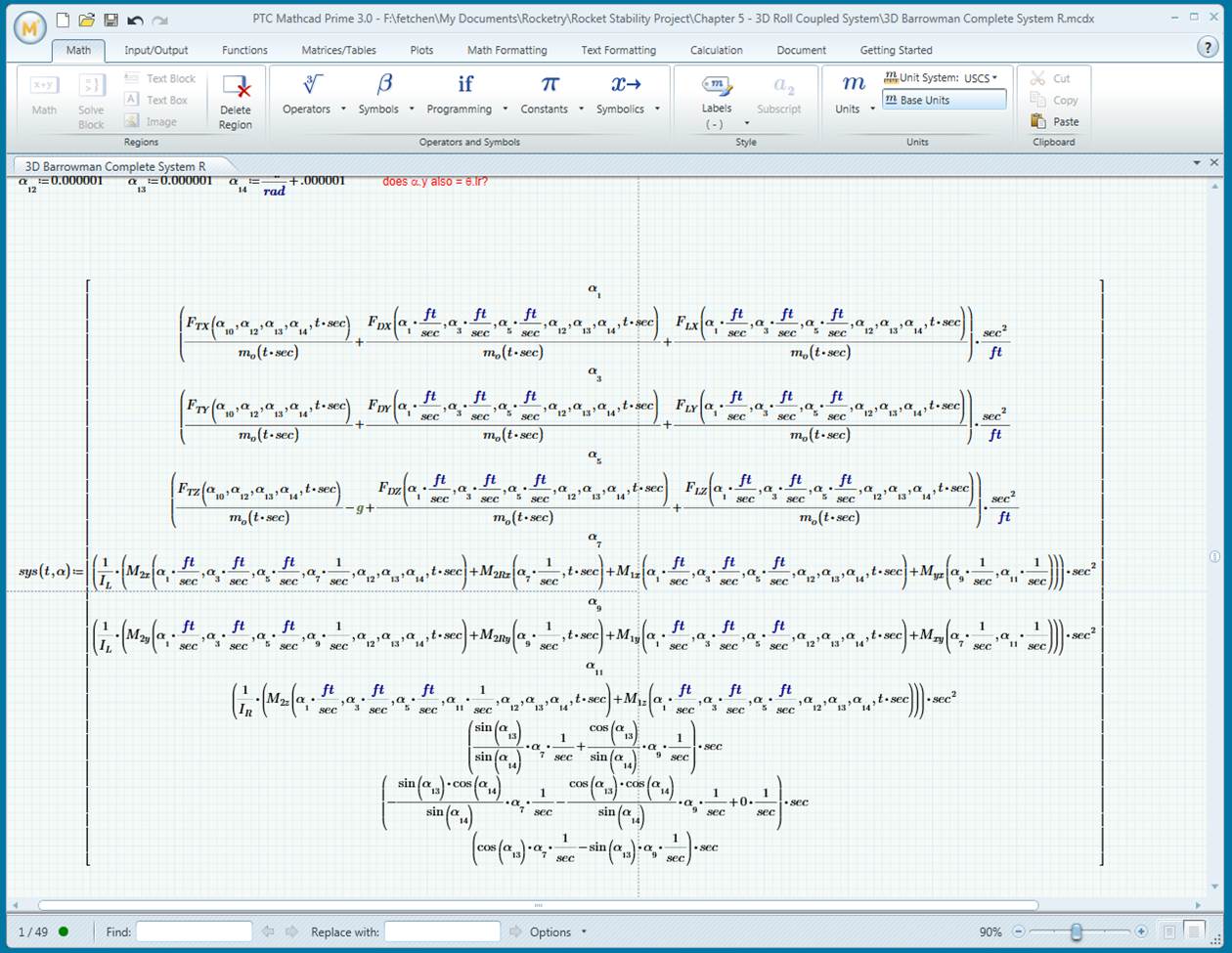Screen dimensions: 1232x953
Task: Open the Constants pi palette
Action: [550, 85]
